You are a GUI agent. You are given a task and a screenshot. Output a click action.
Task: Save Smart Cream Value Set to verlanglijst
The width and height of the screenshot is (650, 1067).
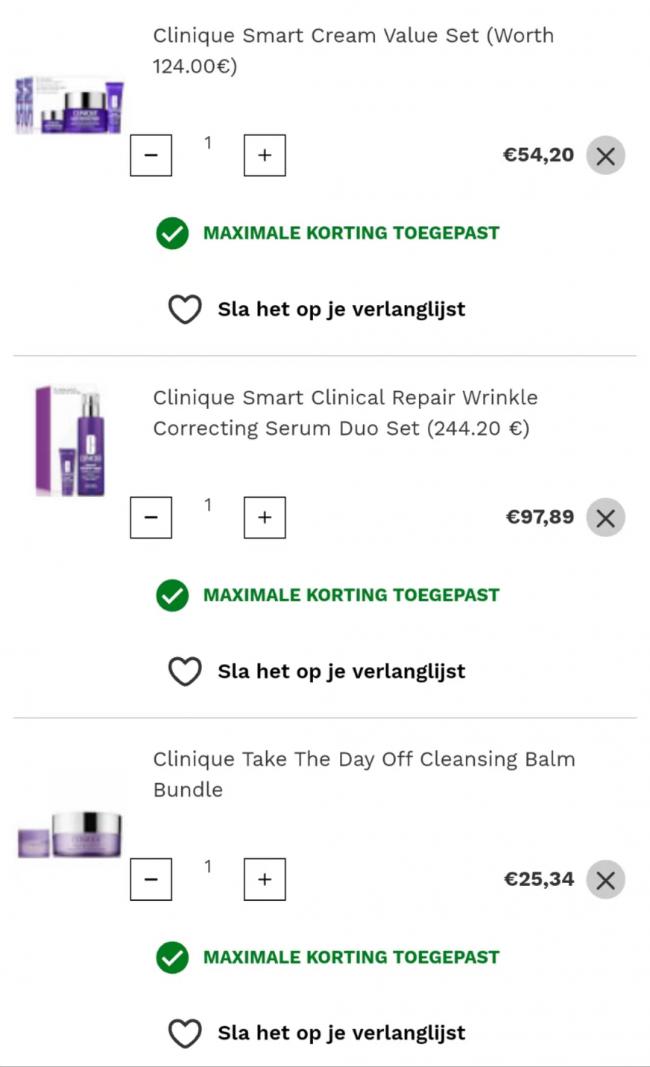click(x=341, y=309)
